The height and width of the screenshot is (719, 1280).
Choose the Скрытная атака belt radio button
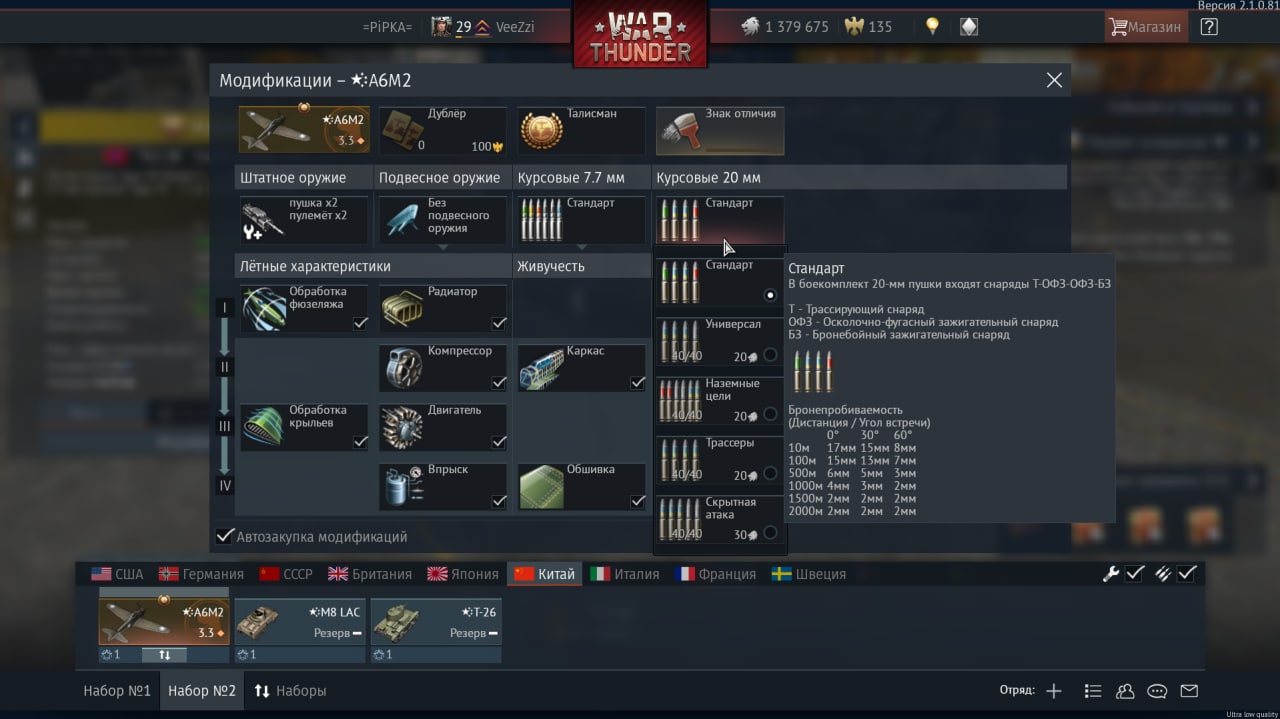point(770,533)
